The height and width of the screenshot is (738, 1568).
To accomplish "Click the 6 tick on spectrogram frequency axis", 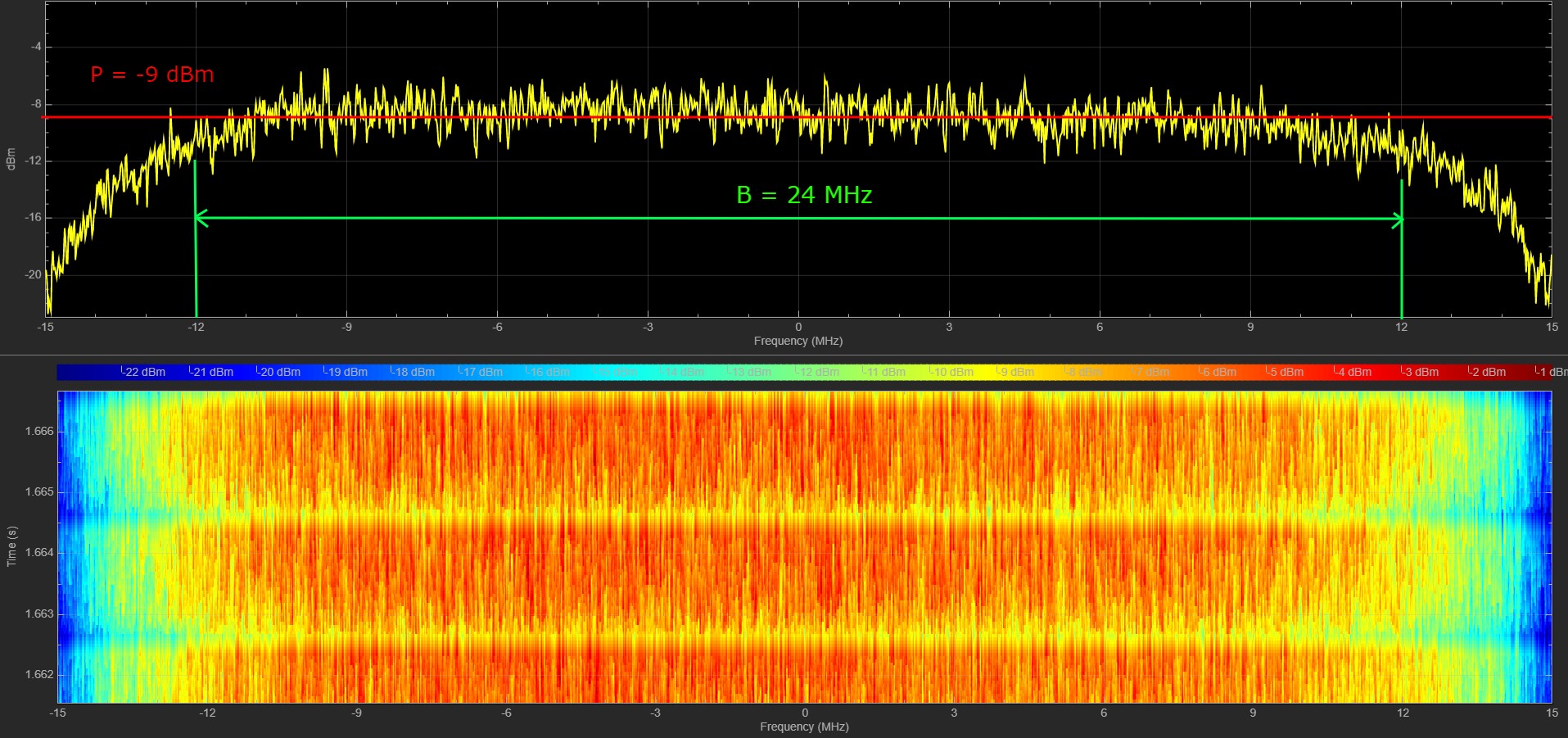I will point(1104,713).
